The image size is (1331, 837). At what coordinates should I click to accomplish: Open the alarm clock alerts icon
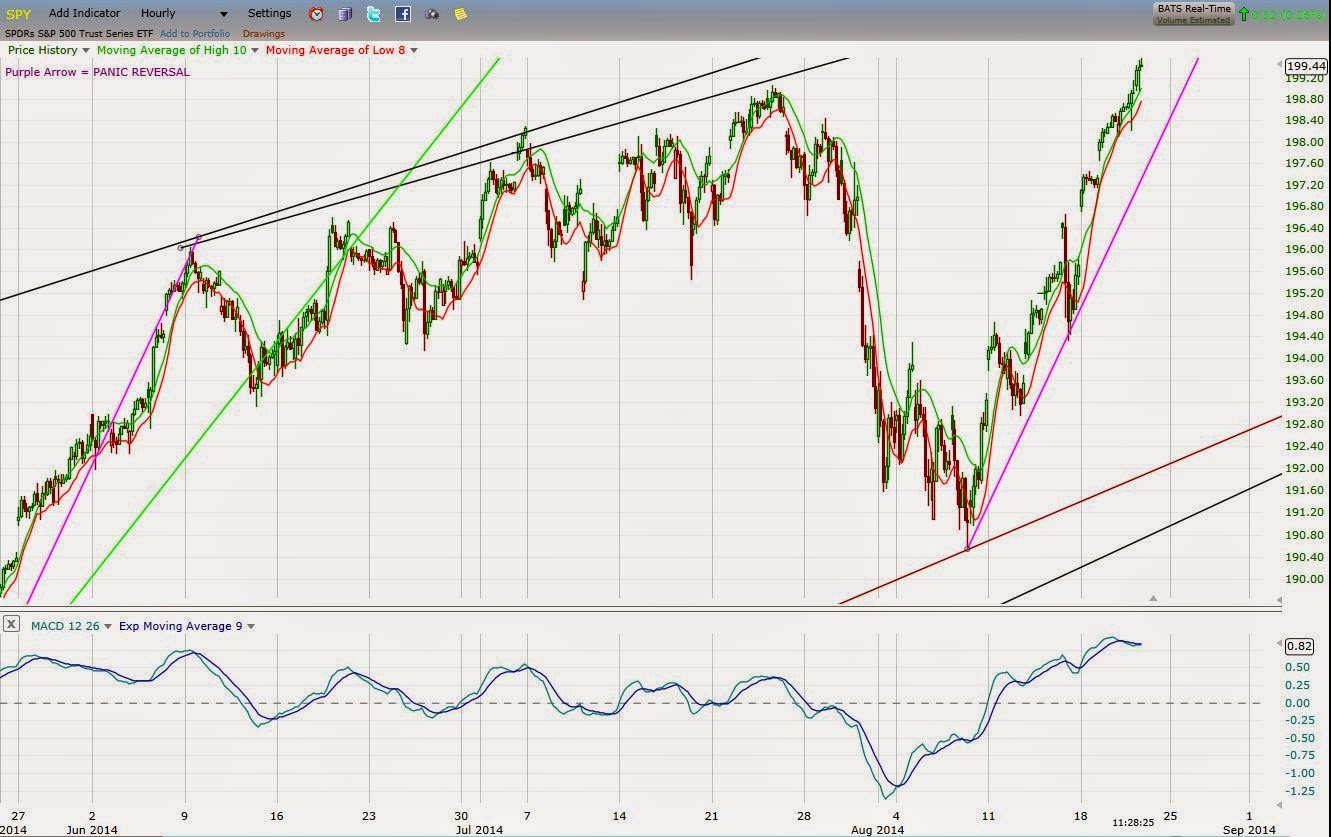(x=316, y=14)
